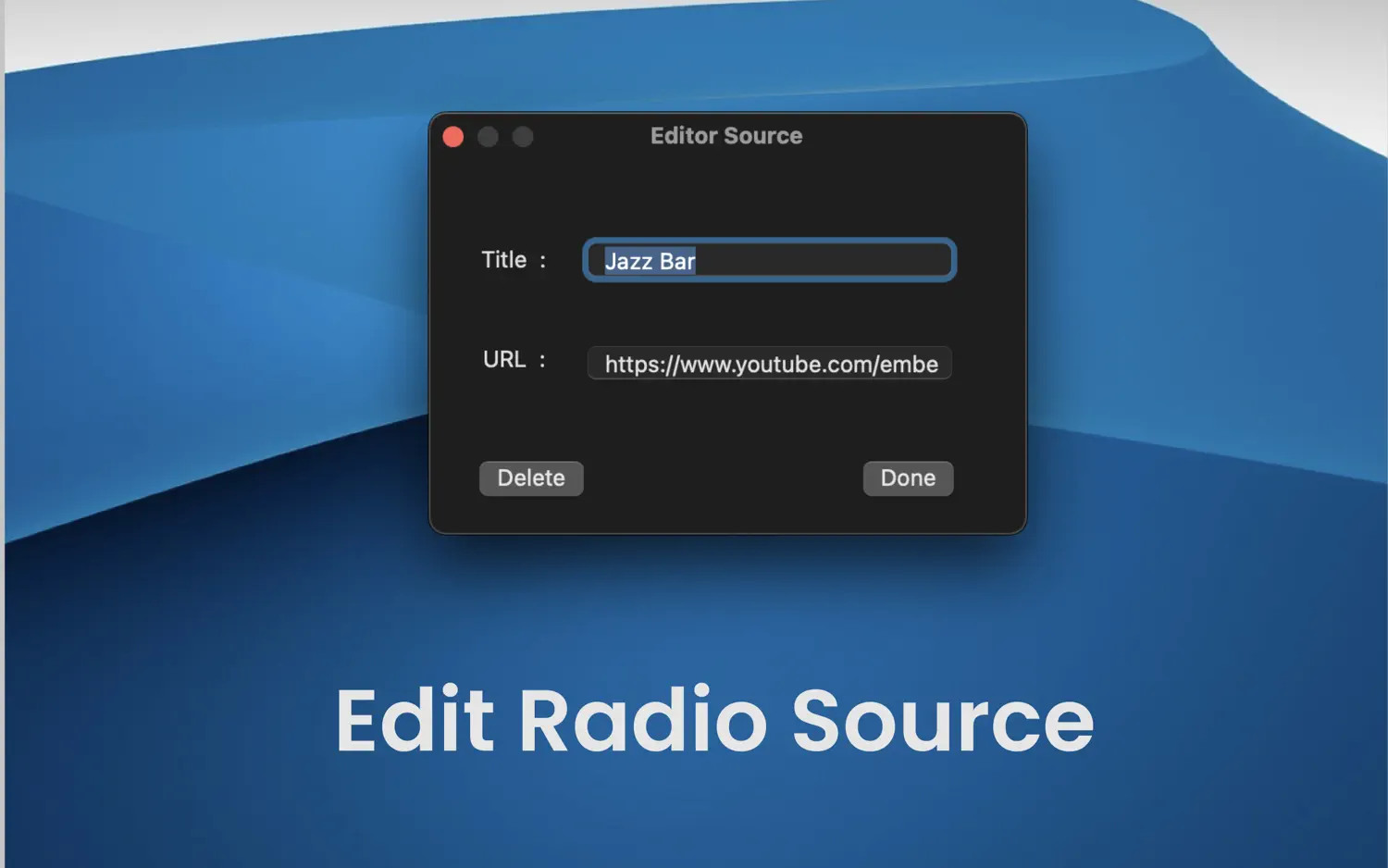This screenshot has width=1388, height=868.
Task: Click the word Radio in the heading
Action: [x=643, y=721]
